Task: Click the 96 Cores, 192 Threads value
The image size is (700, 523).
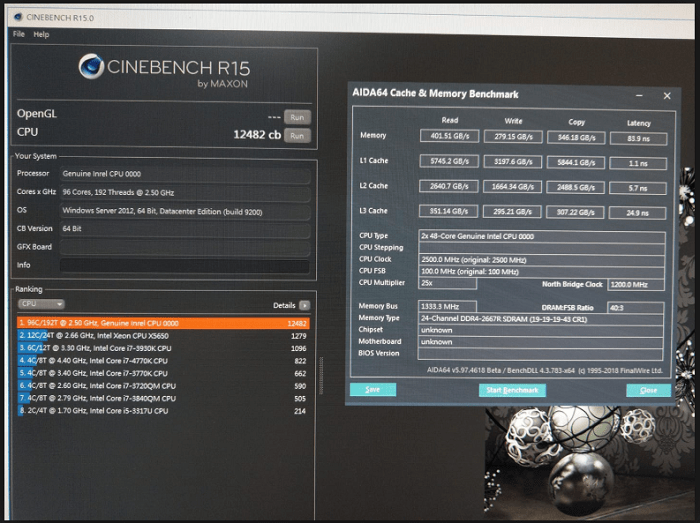Action: (x=185, y=193)
